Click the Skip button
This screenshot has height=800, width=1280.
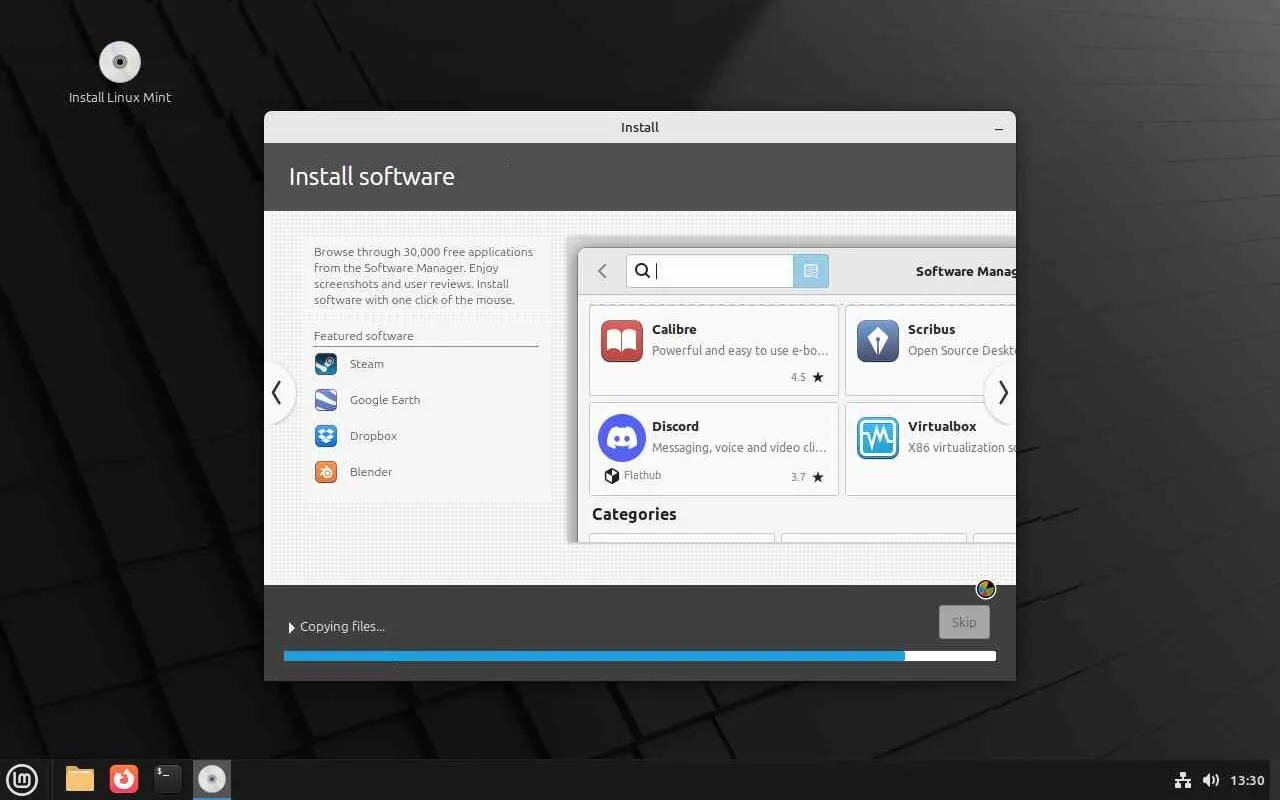pos(964,622)
